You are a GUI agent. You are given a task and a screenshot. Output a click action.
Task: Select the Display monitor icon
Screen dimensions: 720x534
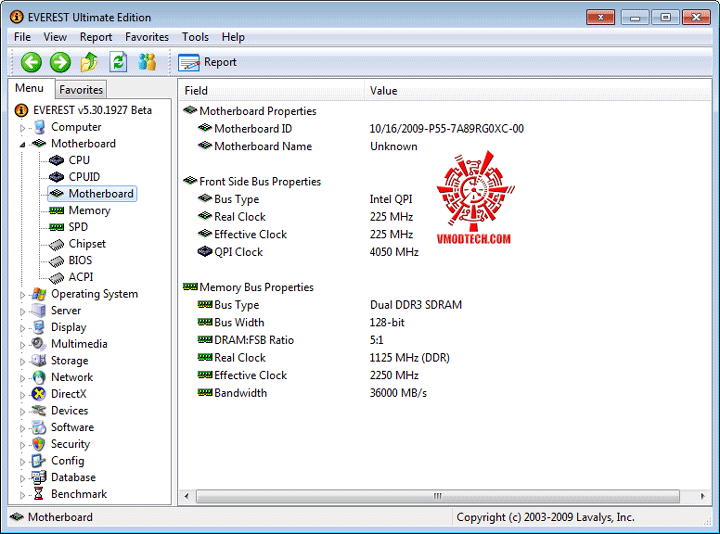pyautogui.click(x=39, y=327)
